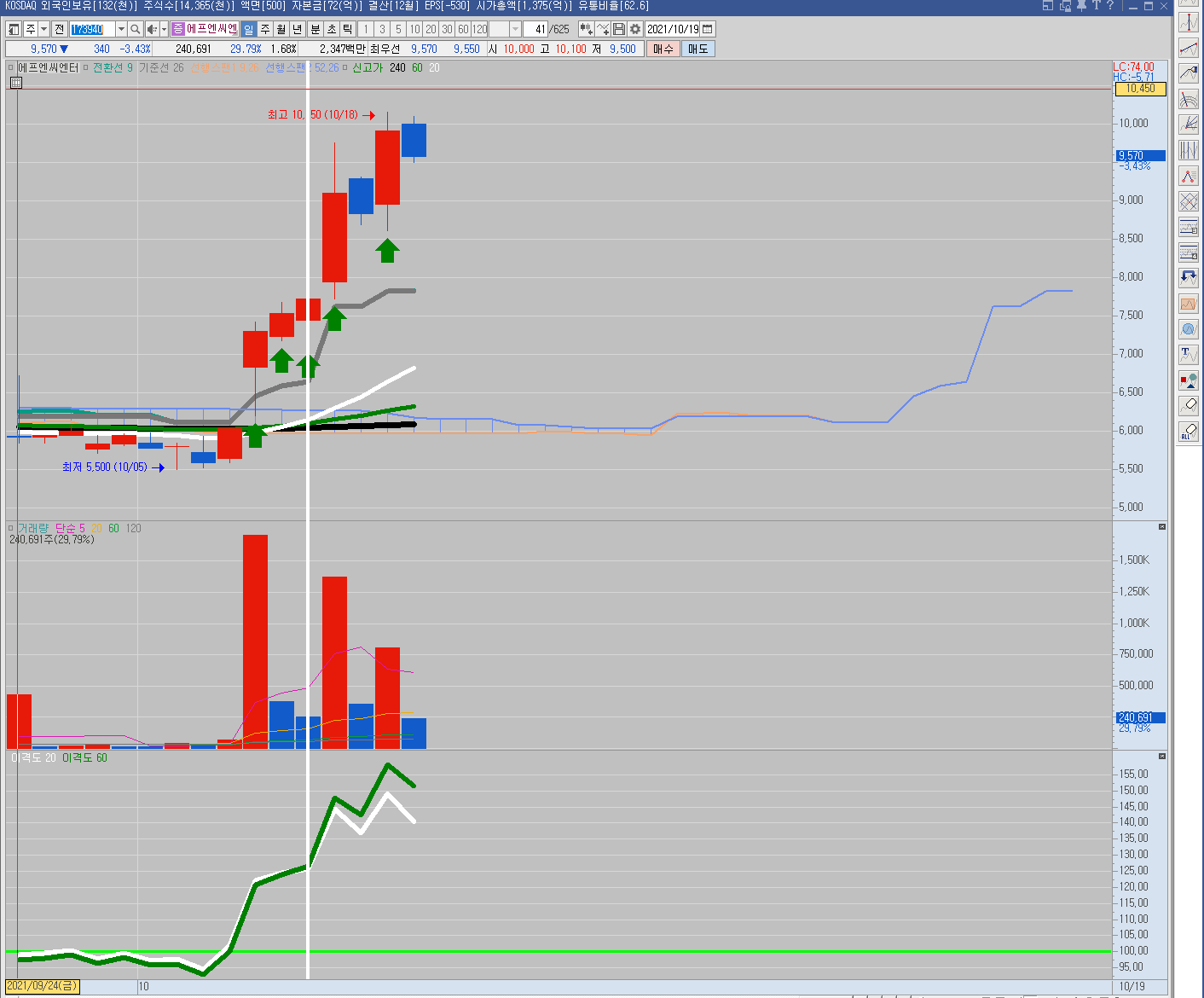Open the dropdown next to speaker icon
Image resolution: width=1204 pixels, height=998 pixels.
tap(164, 29)
